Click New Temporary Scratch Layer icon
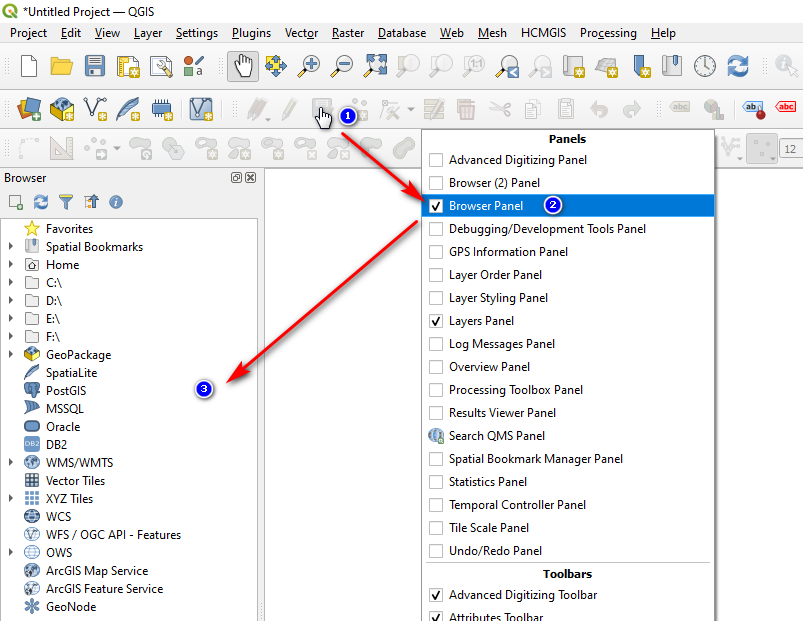 [x=161, y=109]
